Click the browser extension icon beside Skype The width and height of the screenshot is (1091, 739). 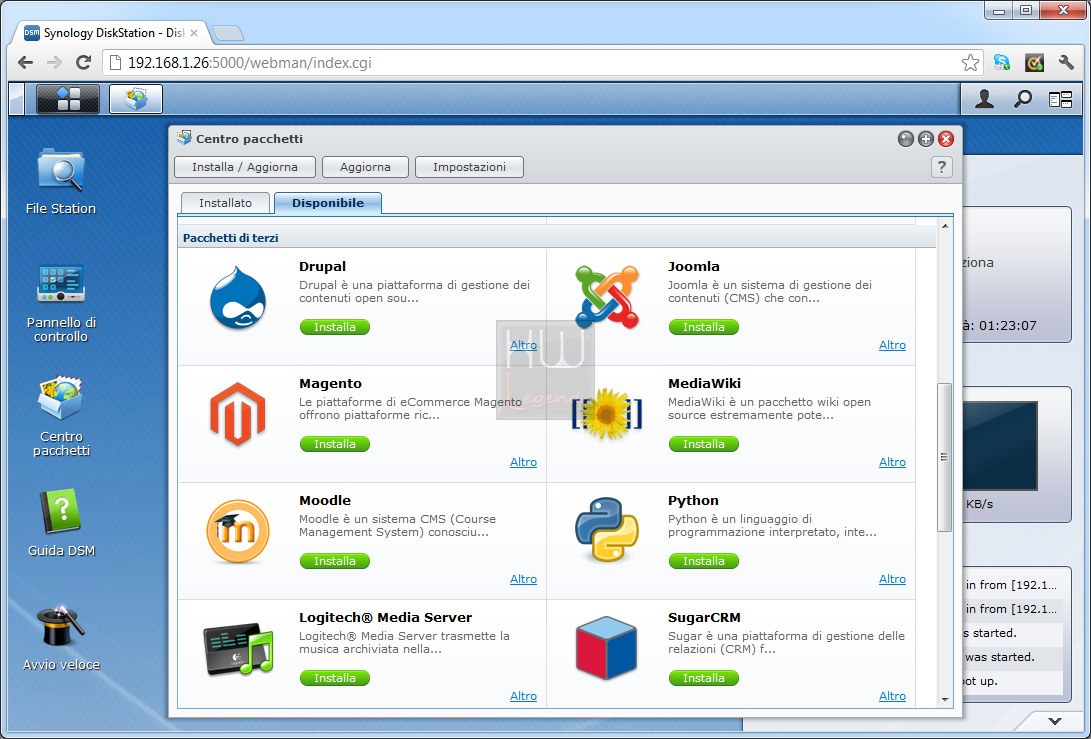1035,63
